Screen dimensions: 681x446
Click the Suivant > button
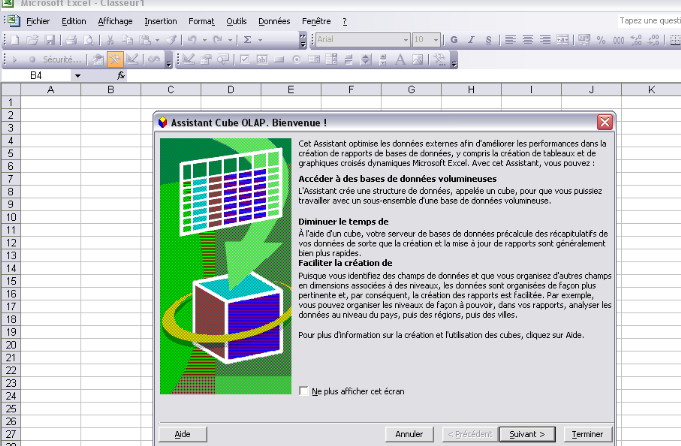coord(527,434)
